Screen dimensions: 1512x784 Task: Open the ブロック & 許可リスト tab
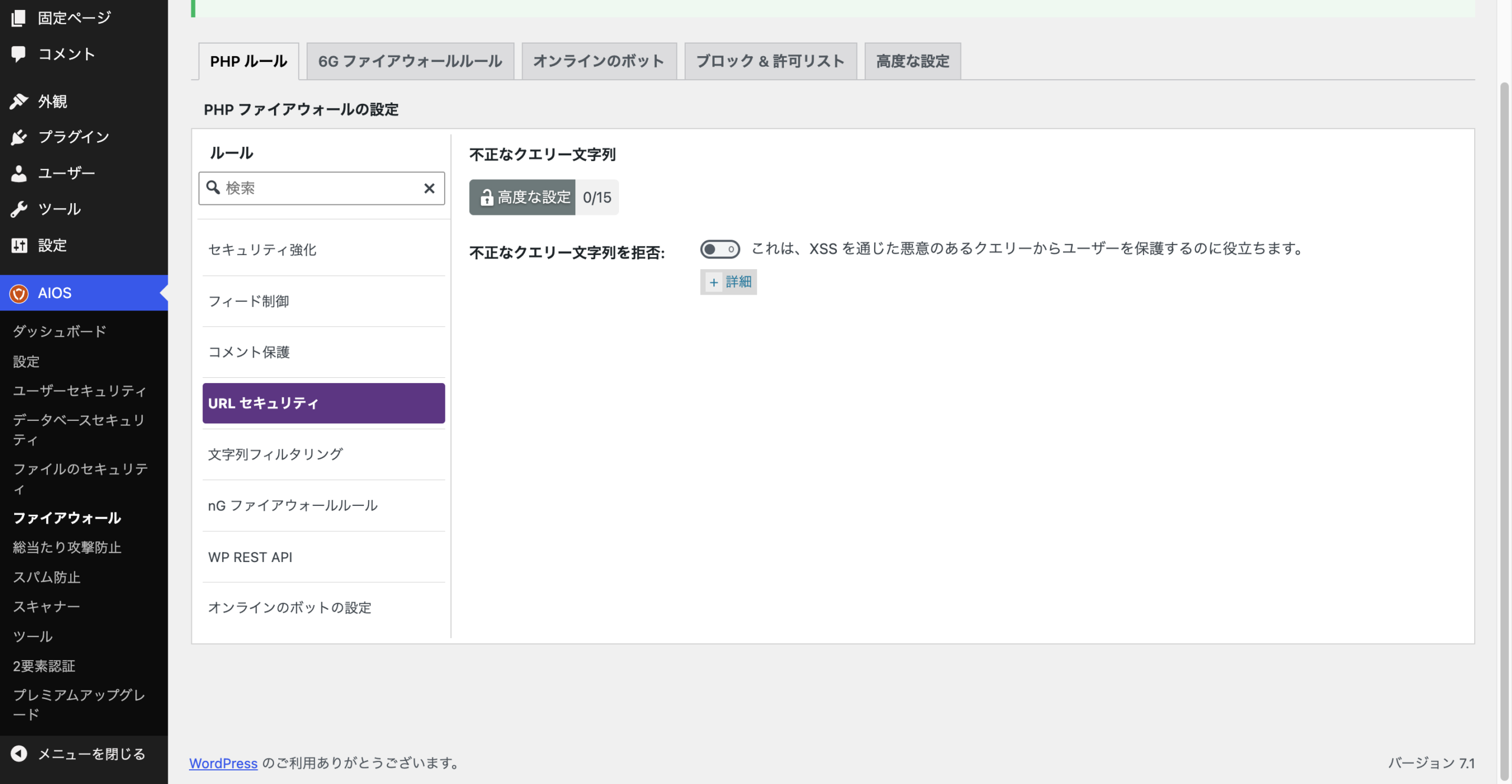pos(770,61)
